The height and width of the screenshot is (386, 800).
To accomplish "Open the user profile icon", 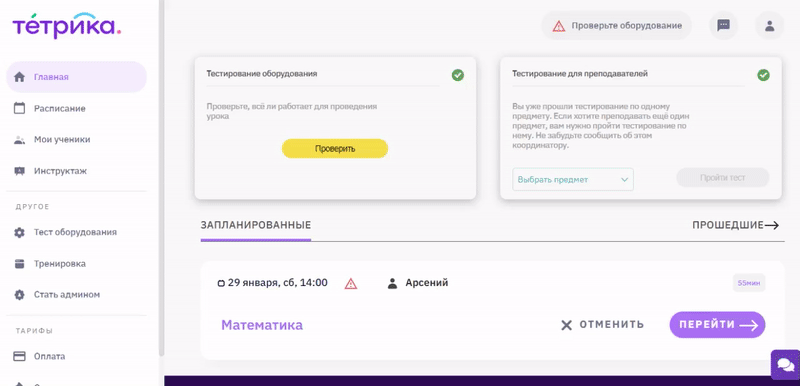I will point(769,25).
